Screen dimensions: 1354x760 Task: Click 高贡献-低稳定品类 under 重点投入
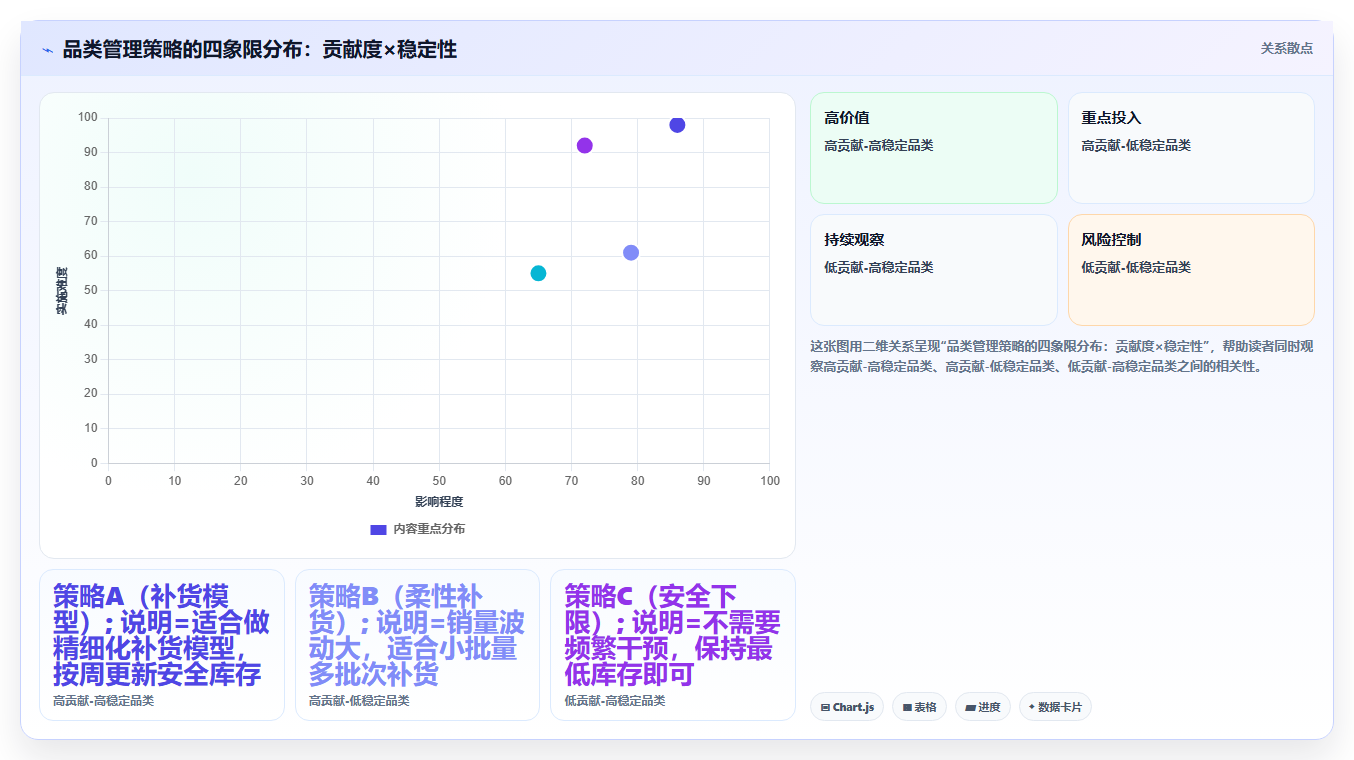point(1136,146)
